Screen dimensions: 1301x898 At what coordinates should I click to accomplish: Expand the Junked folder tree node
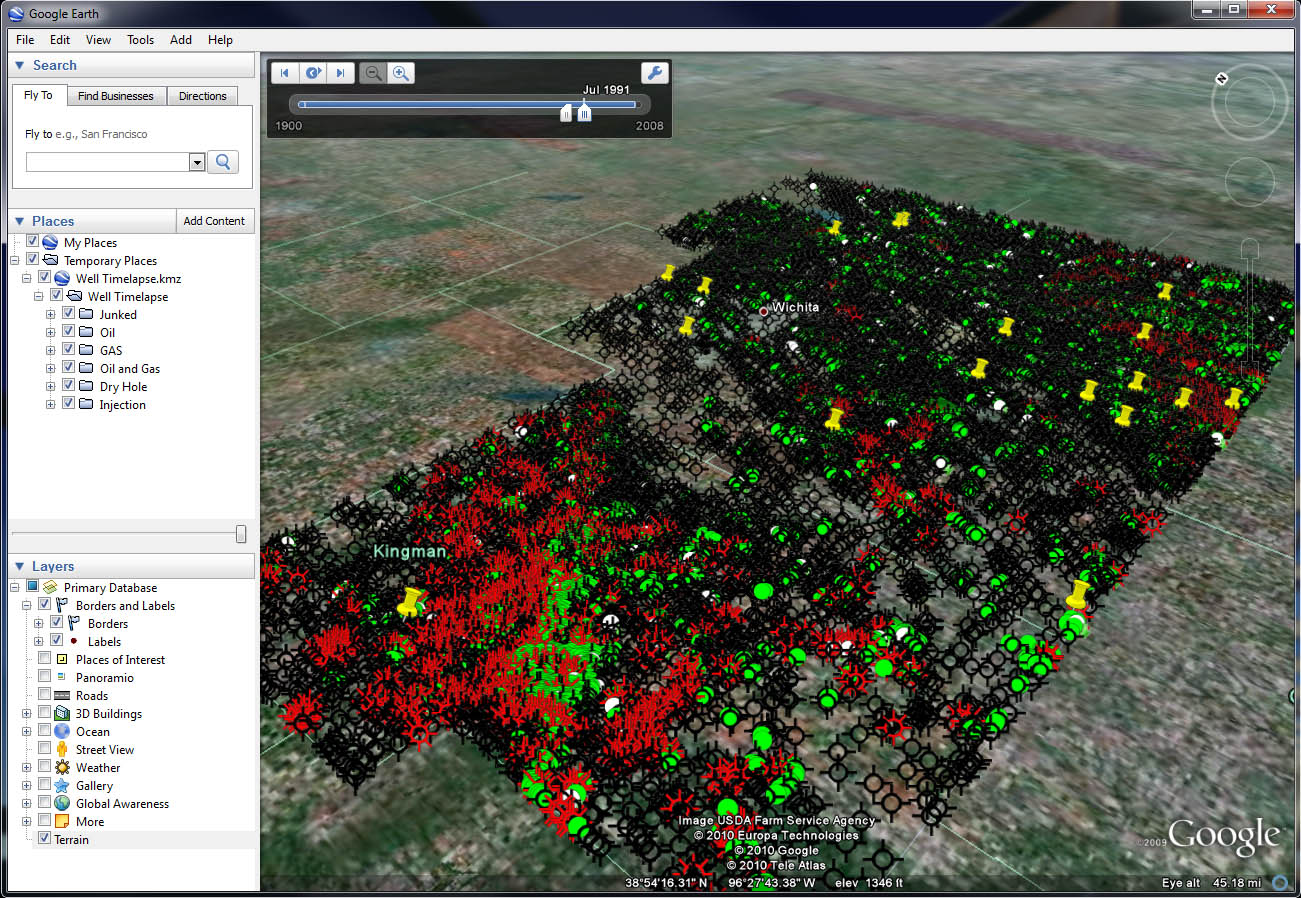tap(51, 314)
